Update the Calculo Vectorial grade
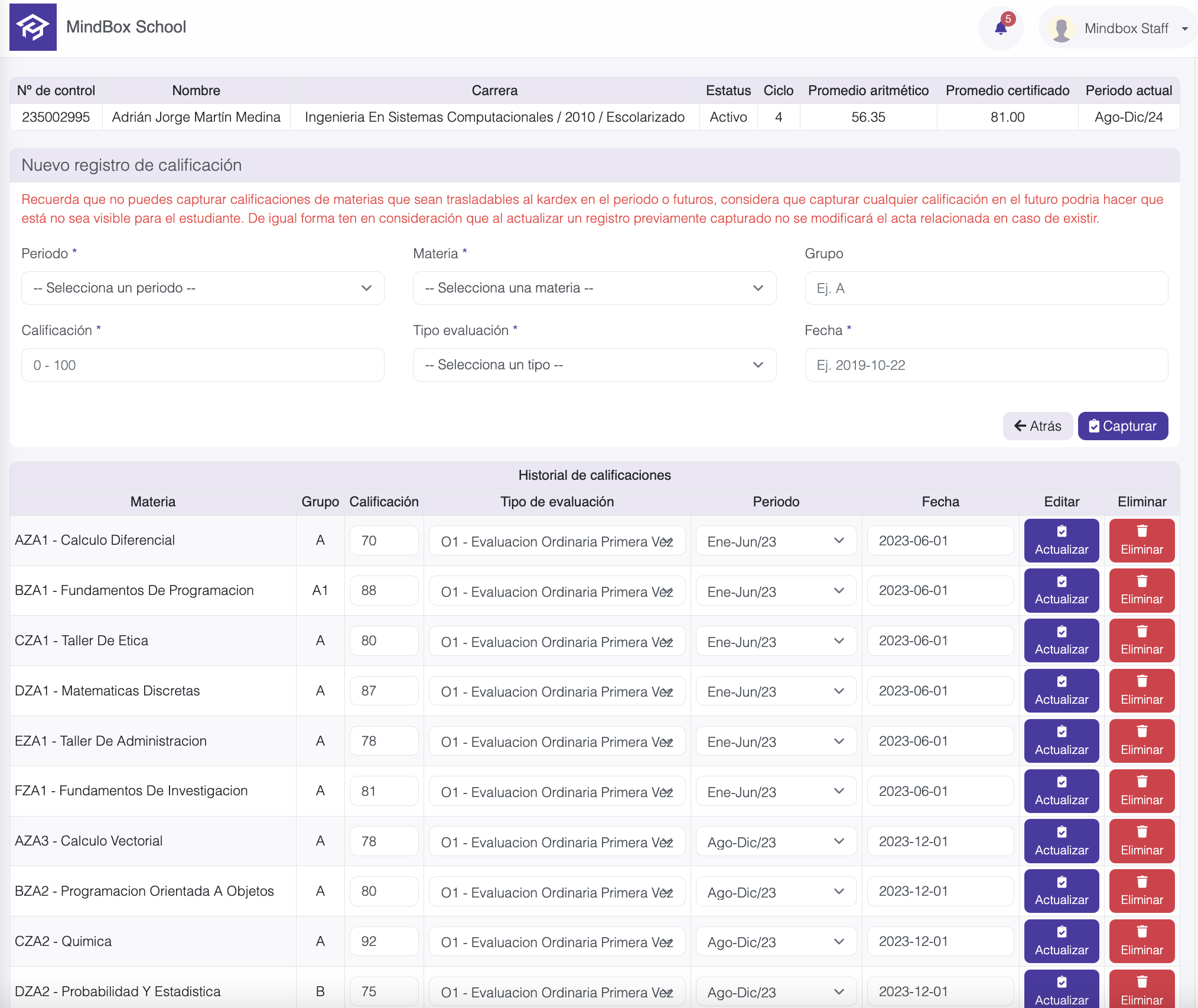1198x1008 pixels. pos(1061,841)
